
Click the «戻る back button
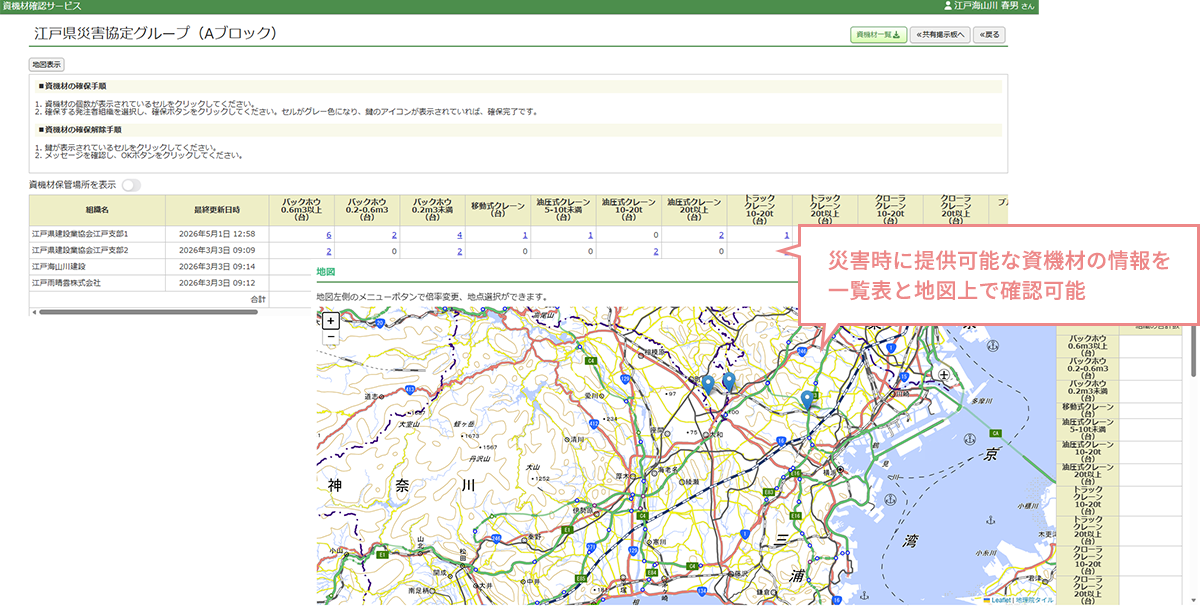point(988,34)
